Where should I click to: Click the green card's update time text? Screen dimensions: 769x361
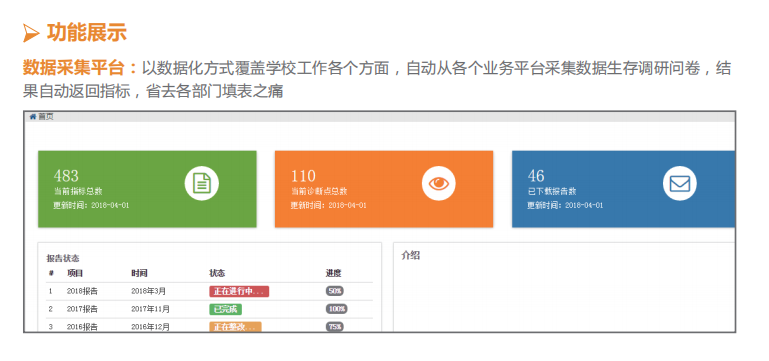(x=91, y=205)
